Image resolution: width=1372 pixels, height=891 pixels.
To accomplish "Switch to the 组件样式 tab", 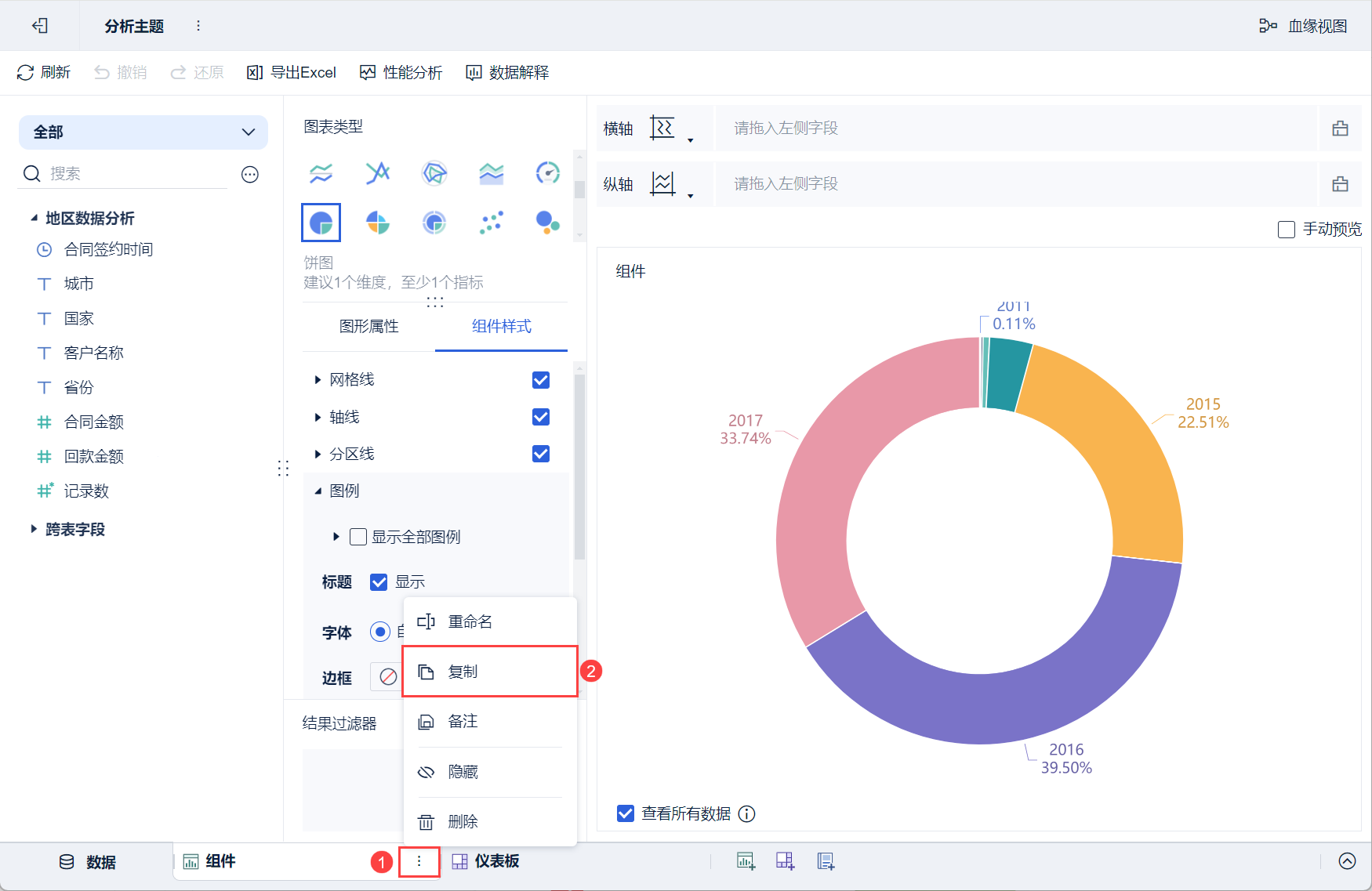I will [502, 326].
